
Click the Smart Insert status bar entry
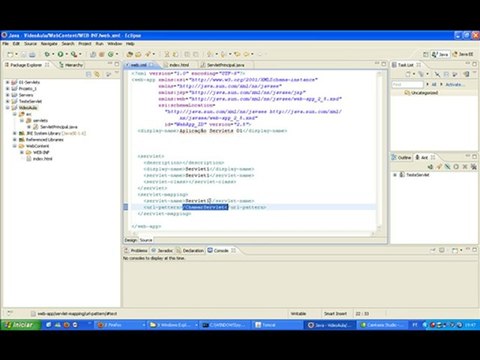335,314
